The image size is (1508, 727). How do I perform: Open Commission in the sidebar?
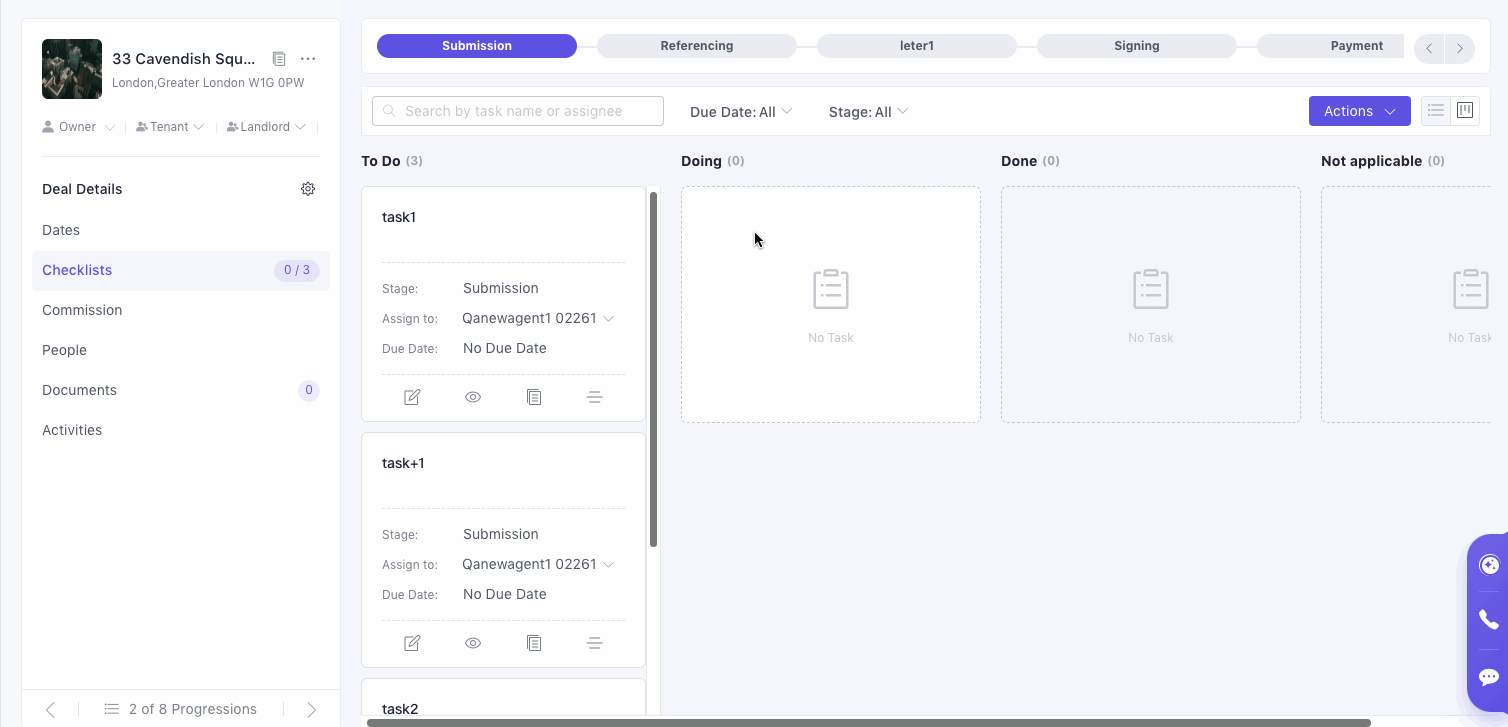tap(82, 310)
